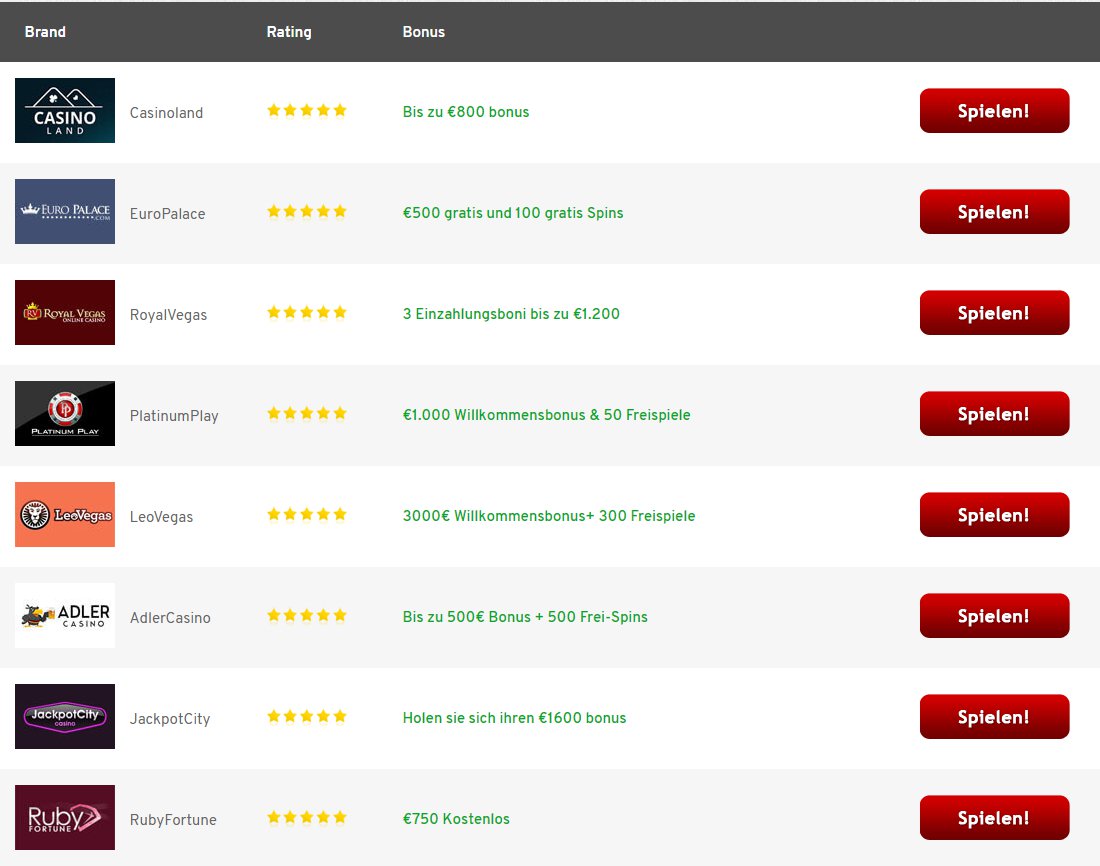Click the LeoVegas brand name
Viewport: 1100px width, 866px height.
[x=161, y=517]
